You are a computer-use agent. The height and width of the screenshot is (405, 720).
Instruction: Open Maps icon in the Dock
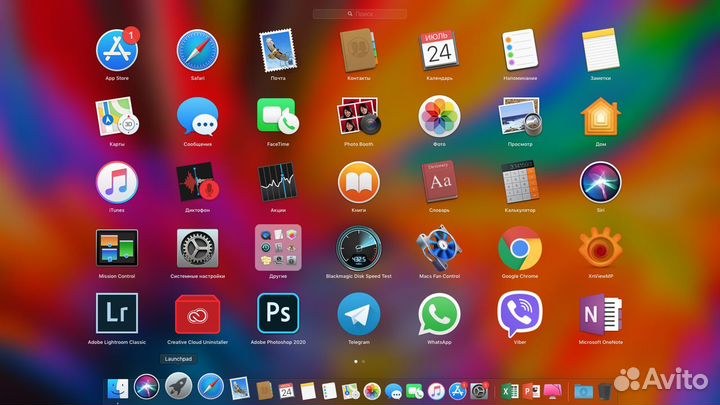(350, 391)
